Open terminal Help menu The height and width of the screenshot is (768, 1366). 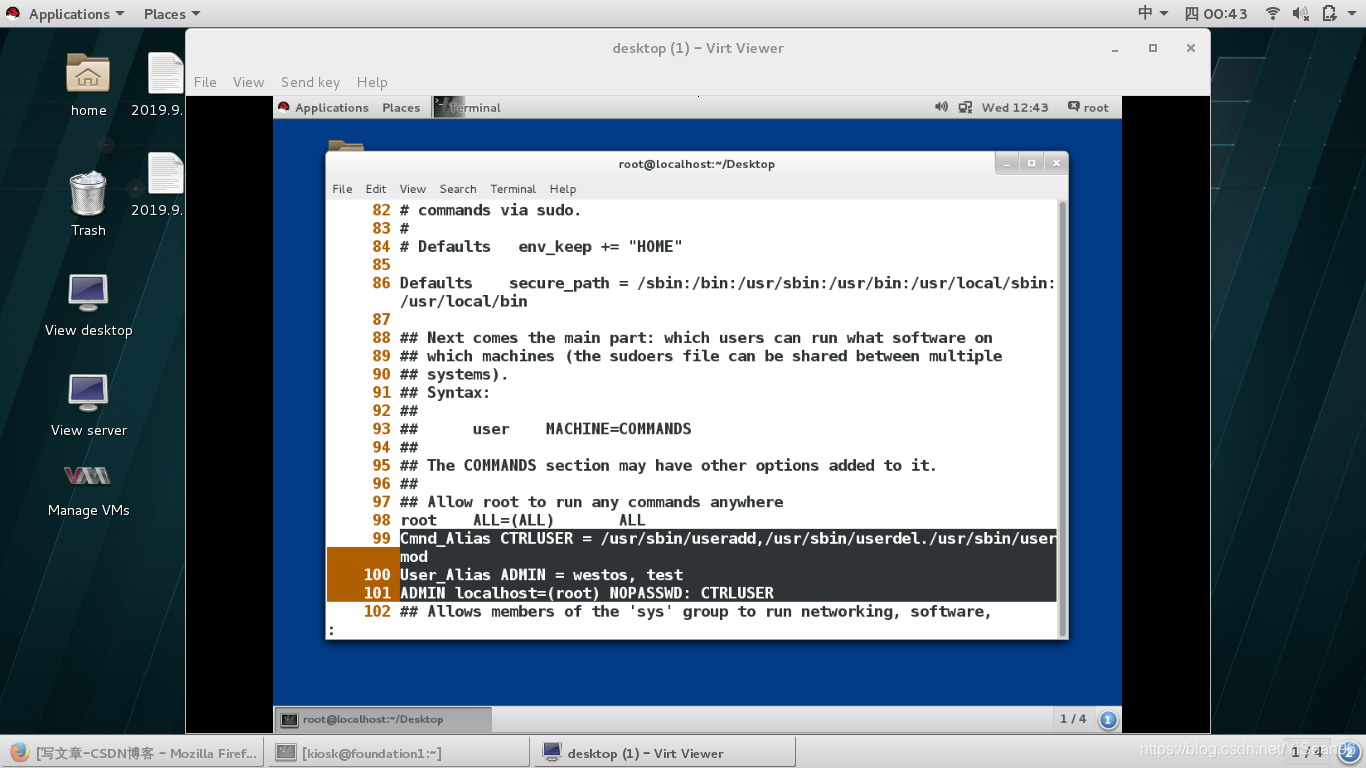click(x=563, y=188)
